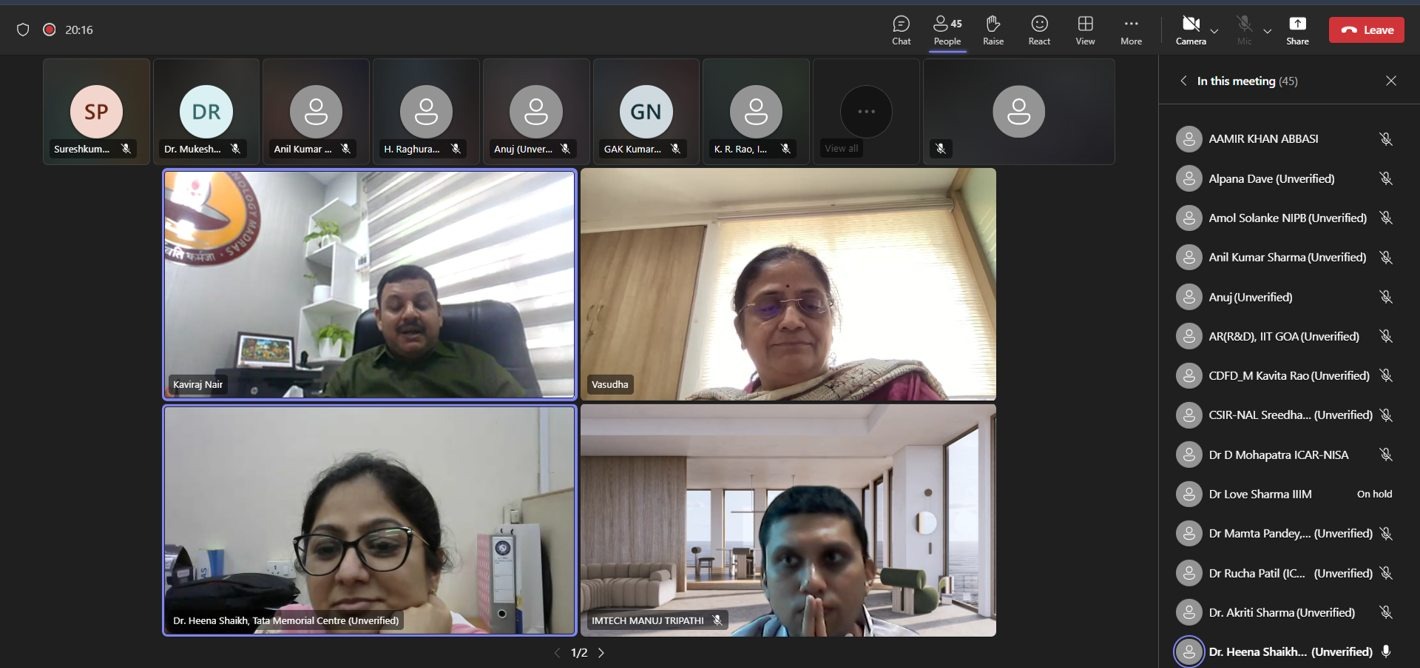This screenshot has width=1420, height=668.
Task: Open the More options menu
Action: pos(1131,29)
